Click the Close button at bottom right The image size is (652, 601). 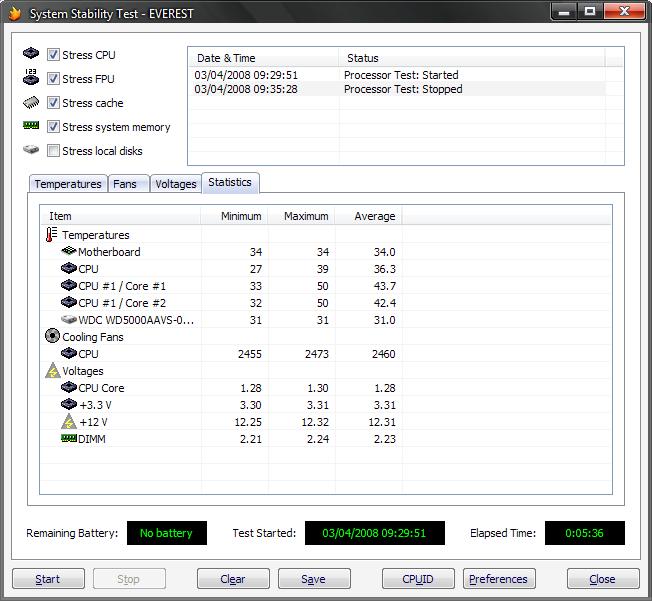[603, 579]
